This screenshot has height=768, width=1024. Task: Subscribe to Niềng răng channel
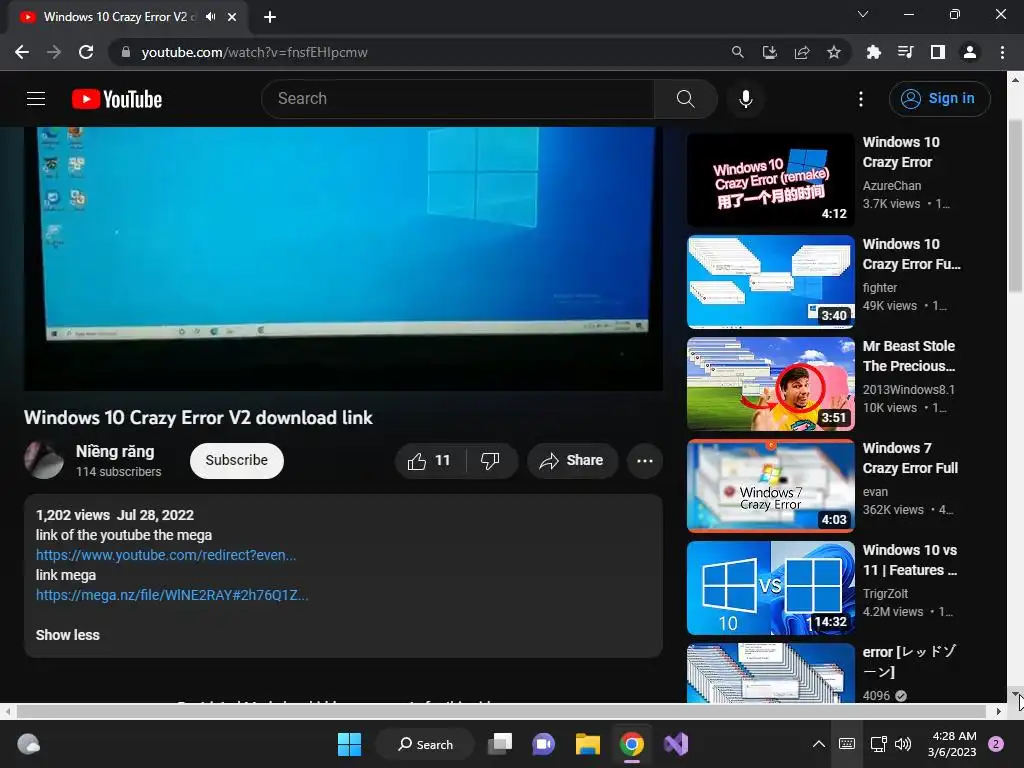click(x=236, y=460)
